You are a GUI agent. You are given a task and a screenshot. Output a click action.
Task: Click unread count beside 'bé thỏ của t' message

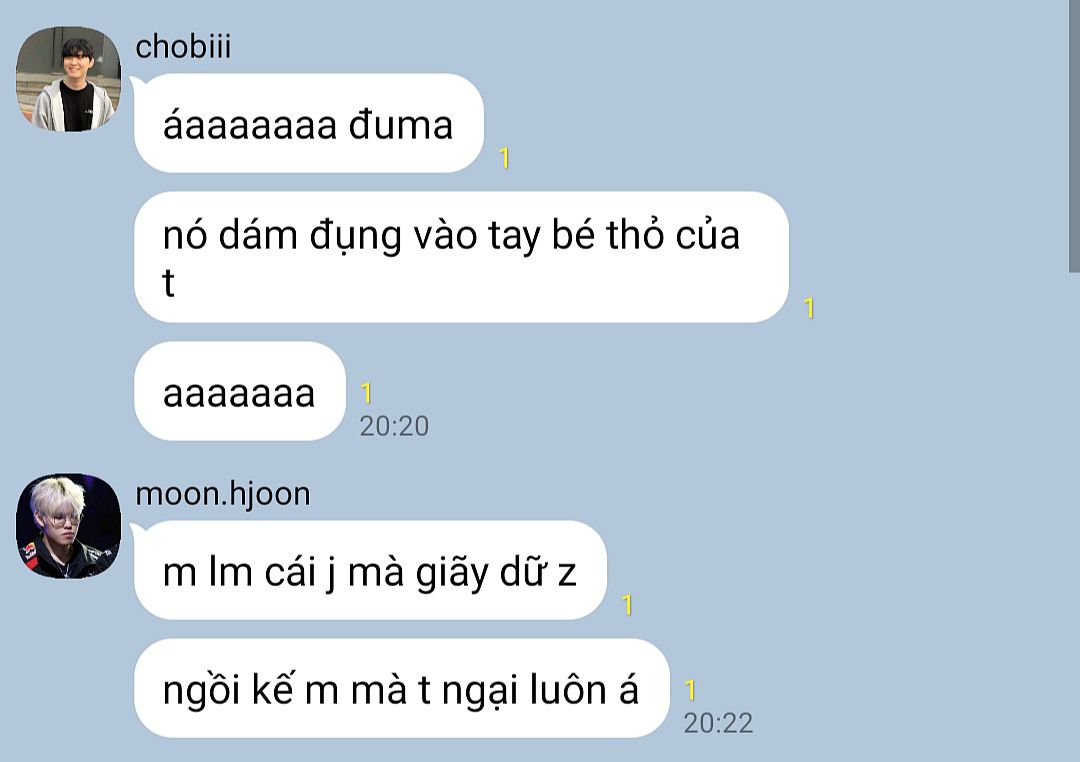point(809,307)
